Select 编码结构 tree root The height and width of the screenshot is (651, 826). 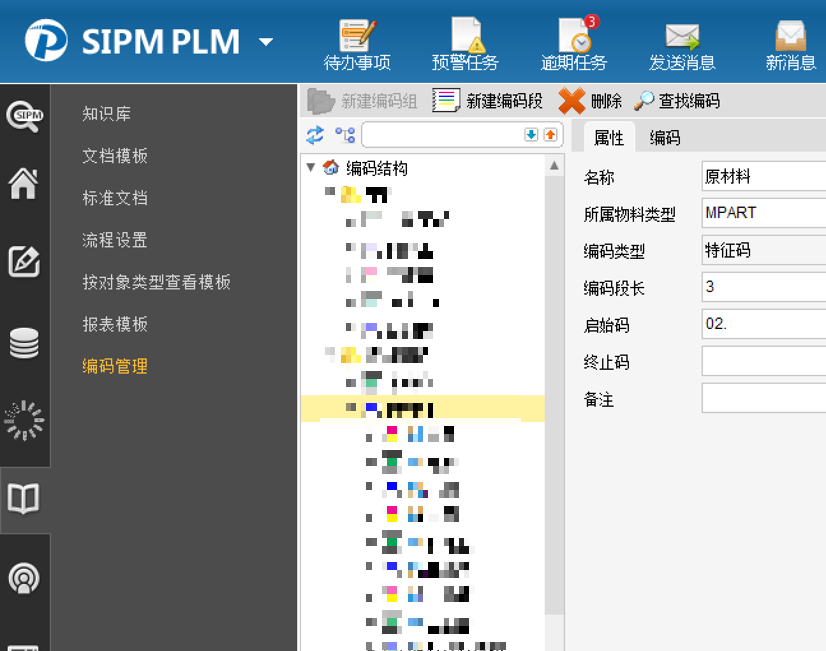click(x=377, y=169)
